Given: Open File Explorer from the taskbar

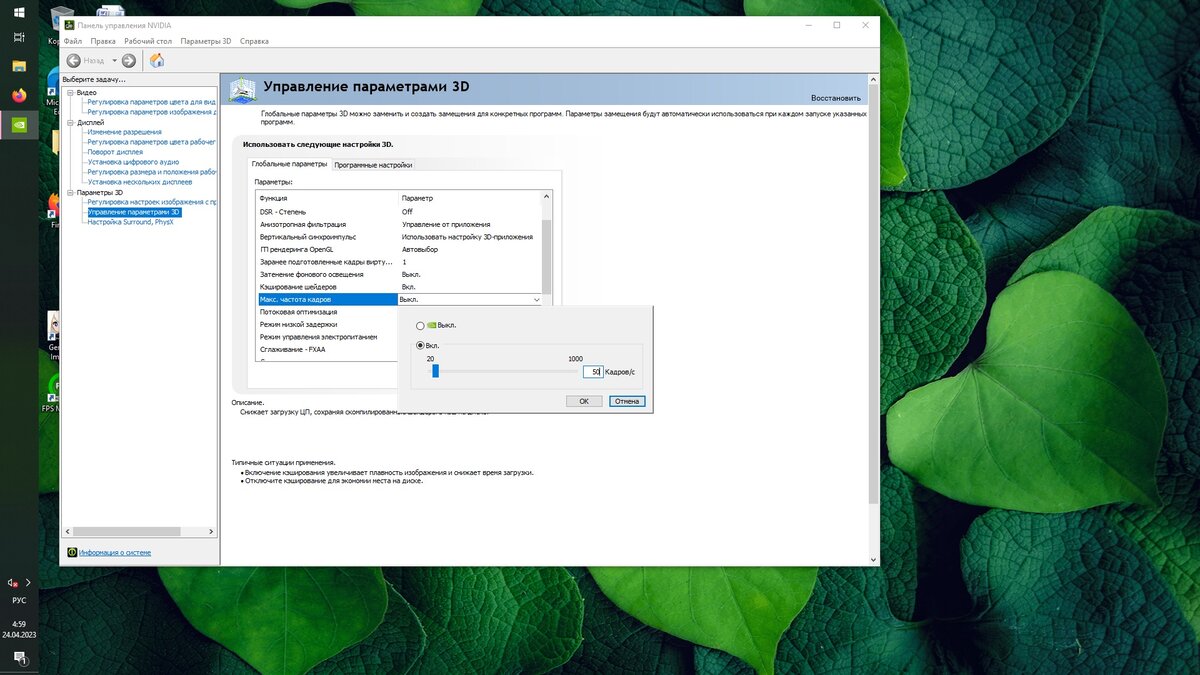Looking at the screenshot, I should tap(19, 66).
